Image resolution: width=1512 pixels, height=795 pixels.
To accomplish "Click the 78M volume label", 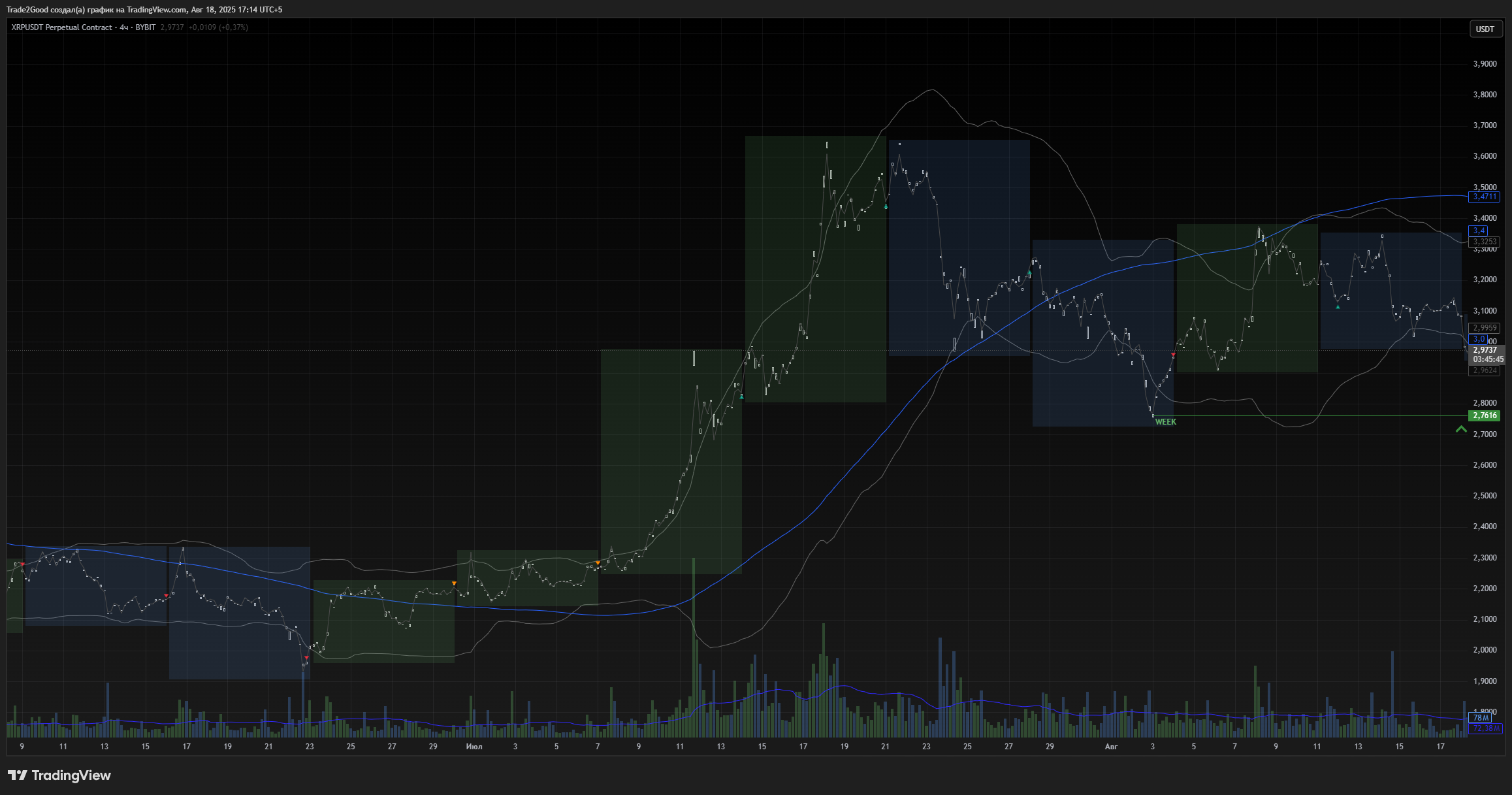I will tap(1480, 717).
